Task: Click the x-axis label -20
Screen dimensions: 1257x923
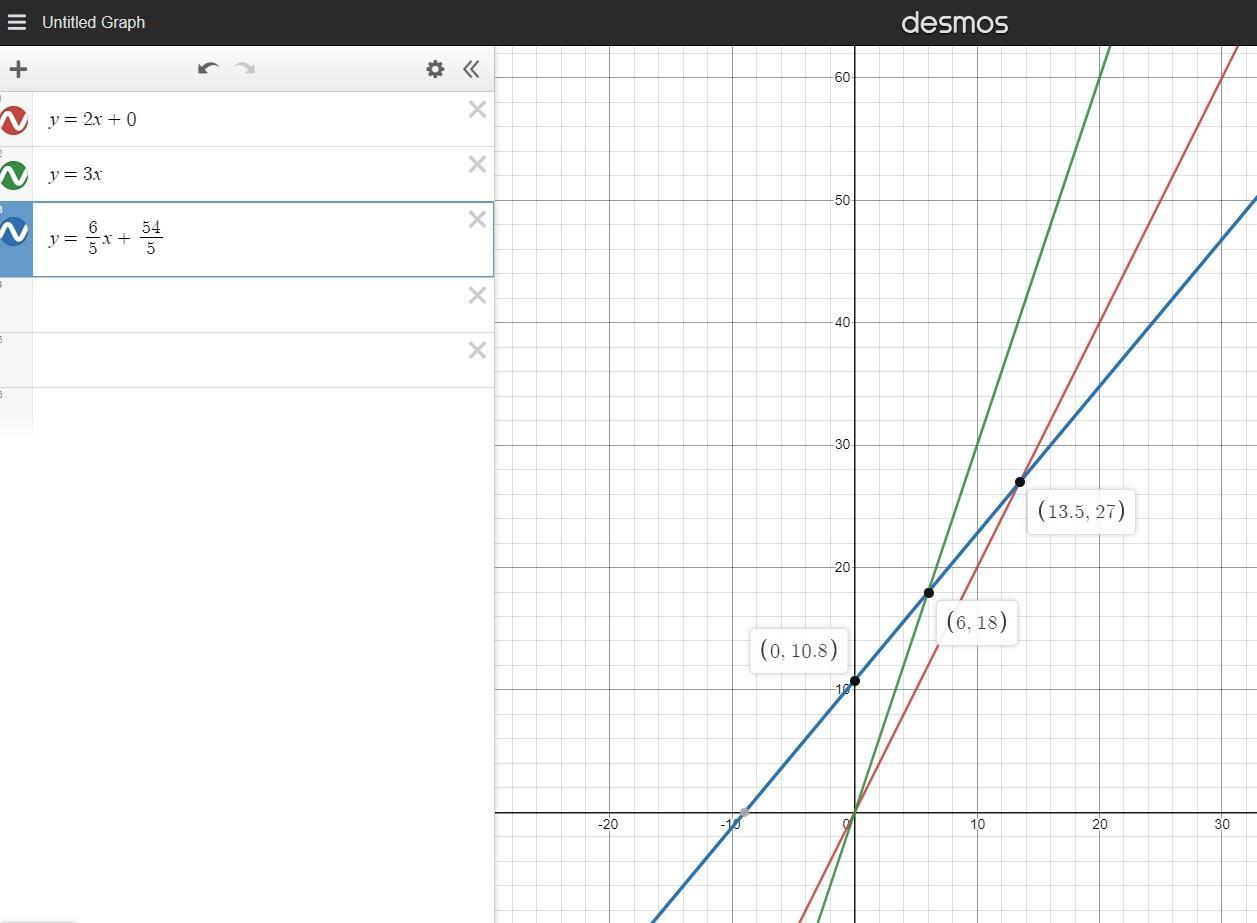Action: click(608, 824)
